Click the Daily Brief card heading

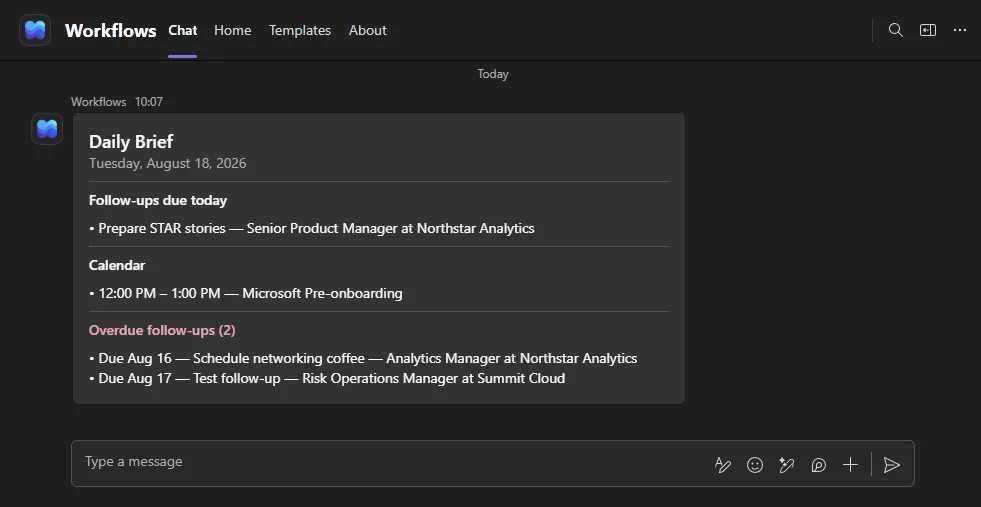131,141
